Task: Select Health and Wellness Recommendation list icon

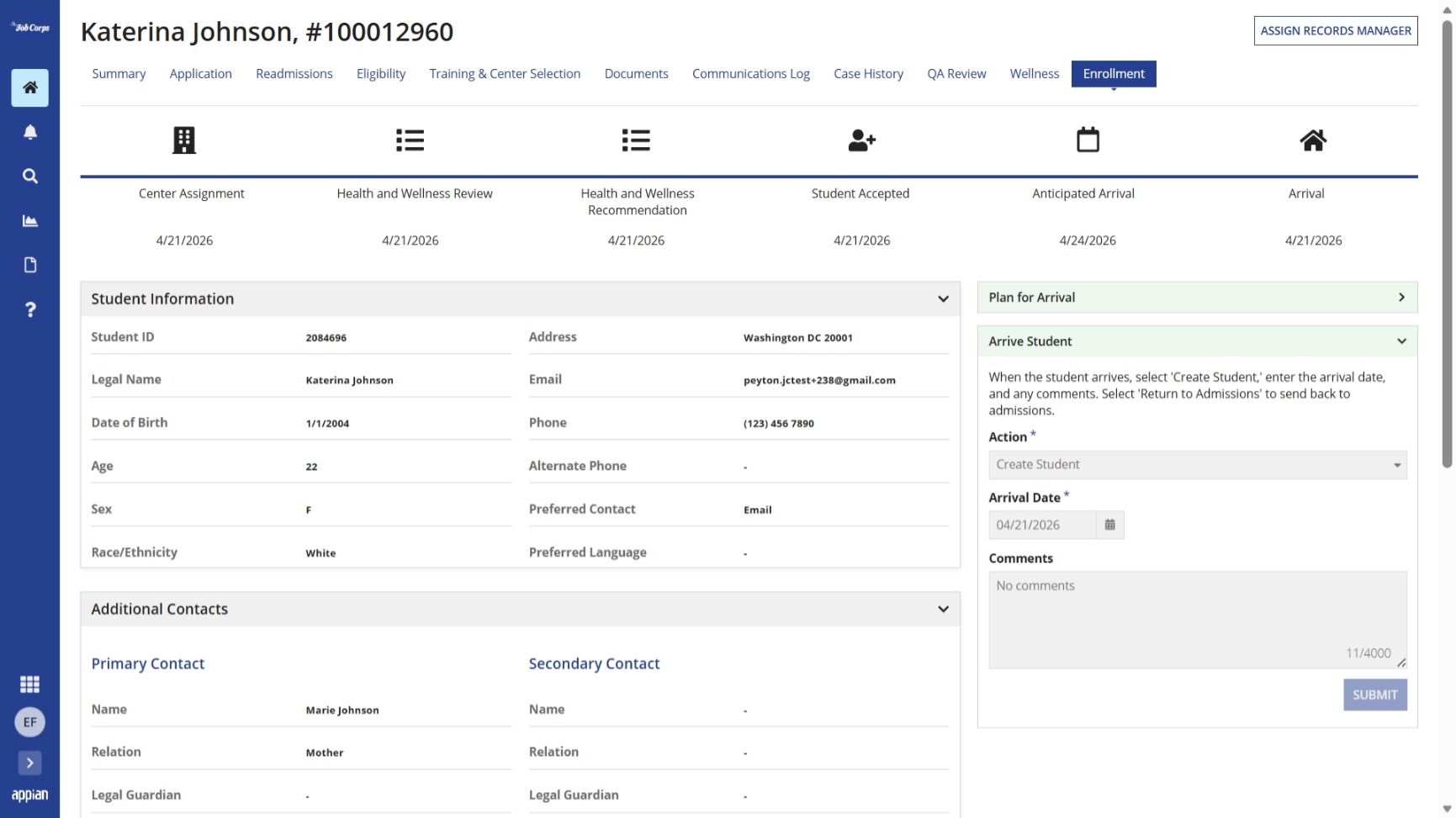Action: pos(636,140)
